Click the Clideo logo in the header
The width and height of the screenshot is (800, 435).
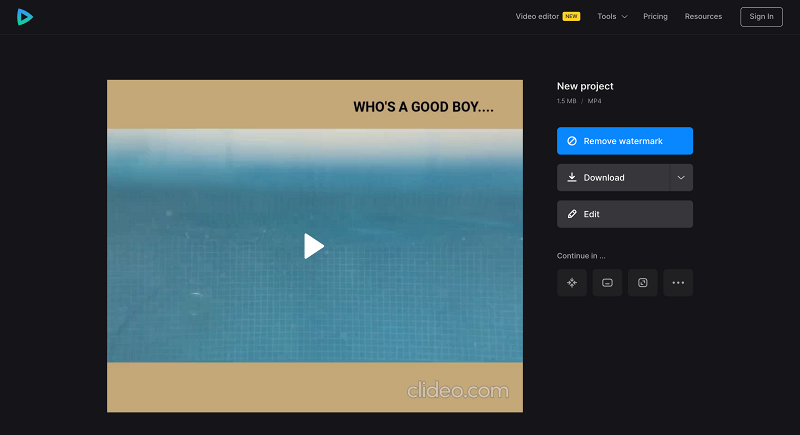pyautogui.click(x=24, y=17)
